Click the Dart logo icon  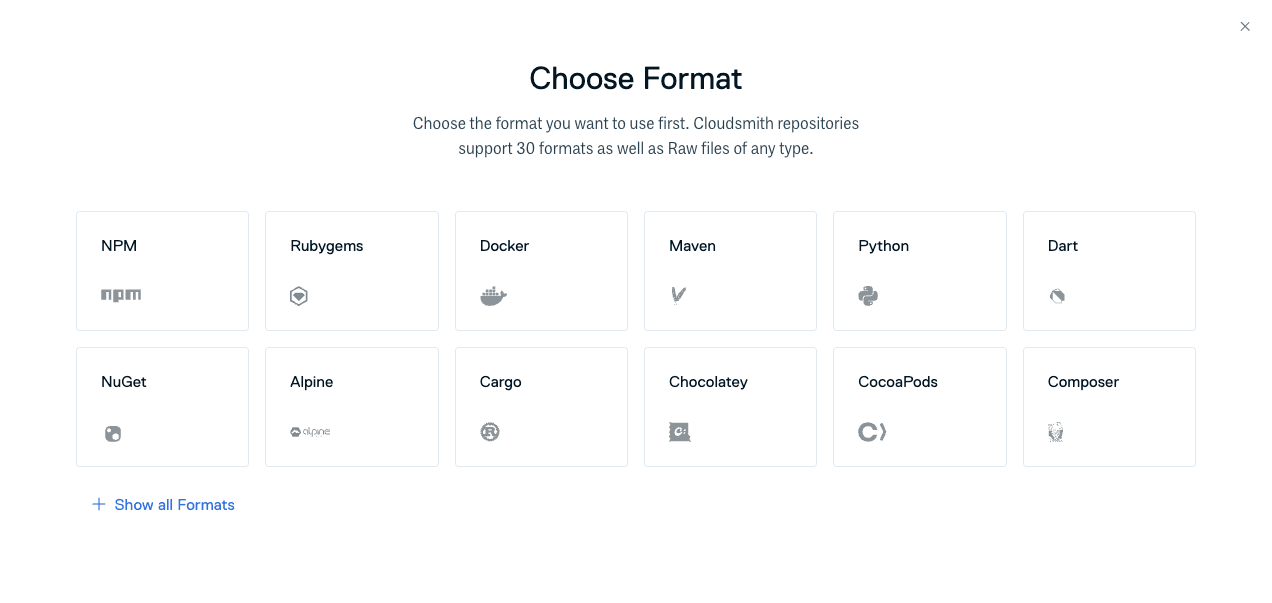point(1057,296)
